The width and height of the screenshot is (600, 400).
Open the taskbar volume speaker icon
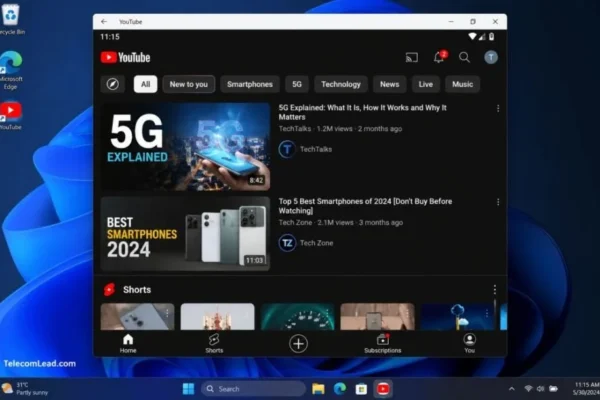[541, 389]
